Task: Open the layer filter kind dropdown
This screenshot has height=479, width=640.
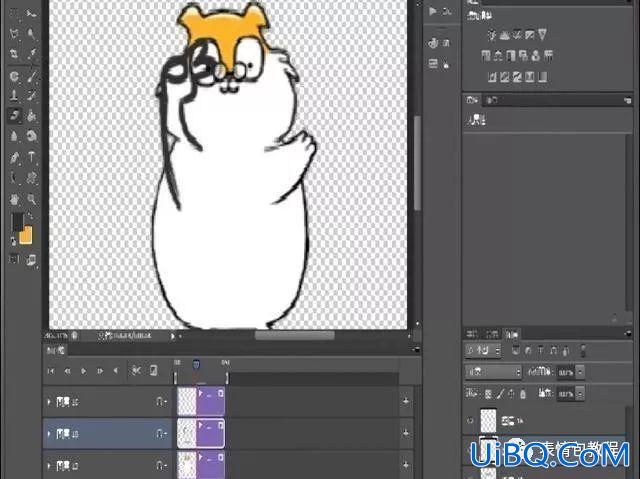Action: tap(483, 350)
